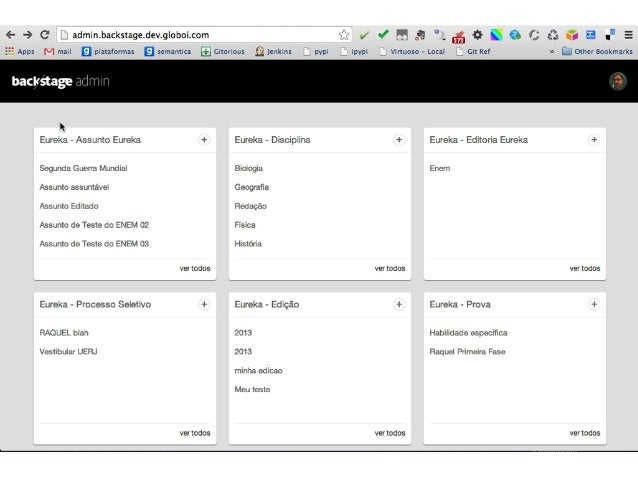
Task: Open Vestibular UERJ entry
Action: (68, 352)
